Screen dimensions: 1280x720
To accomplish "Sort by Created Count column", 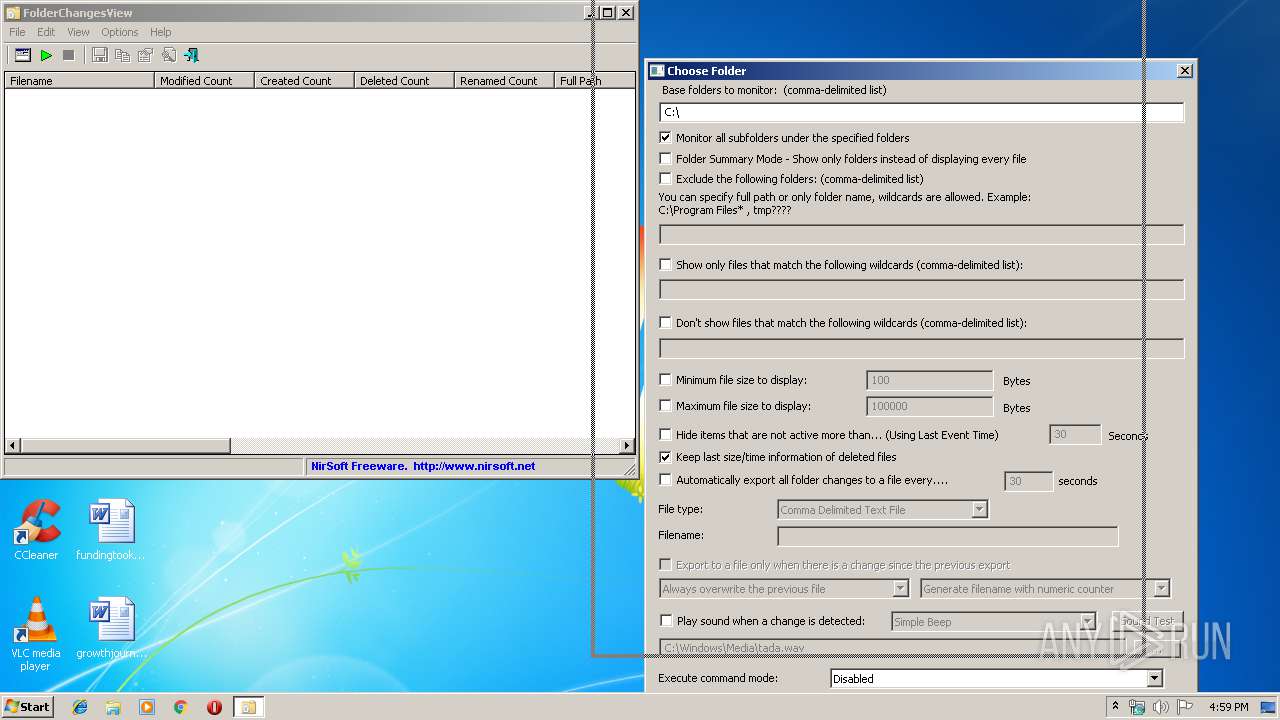I will 305,81.
